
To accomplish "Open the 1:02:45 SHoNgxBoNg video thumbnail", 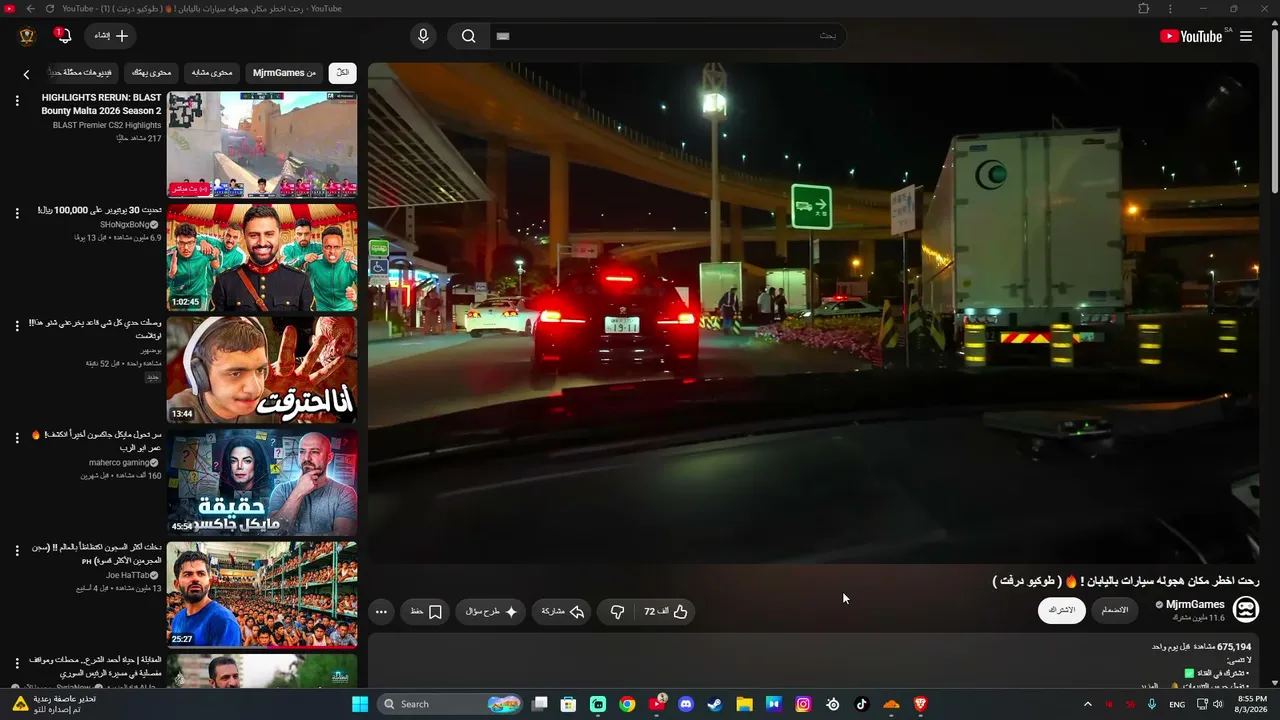I will point(262,258).
